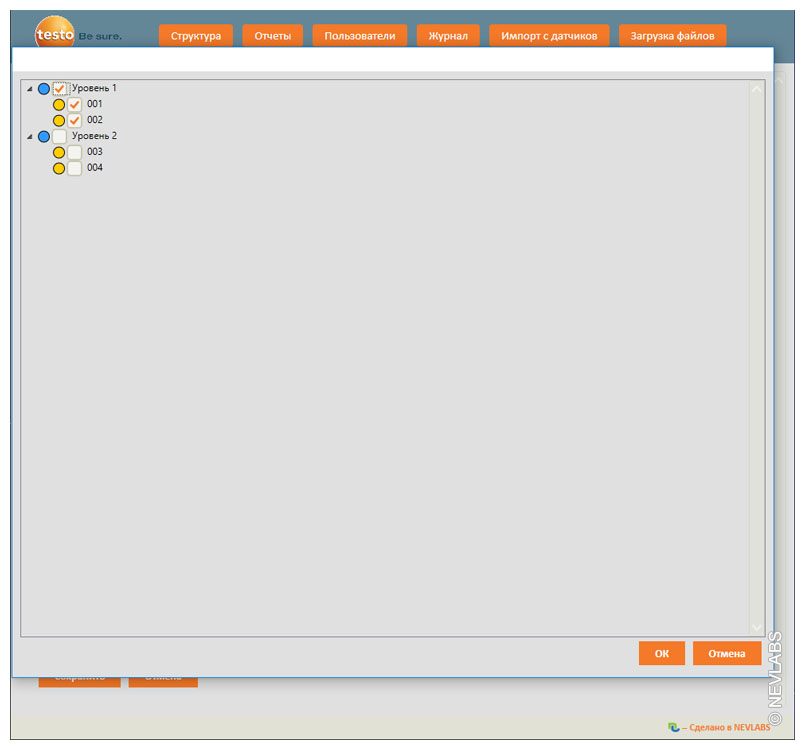Click the testo logo

(56, 33)
